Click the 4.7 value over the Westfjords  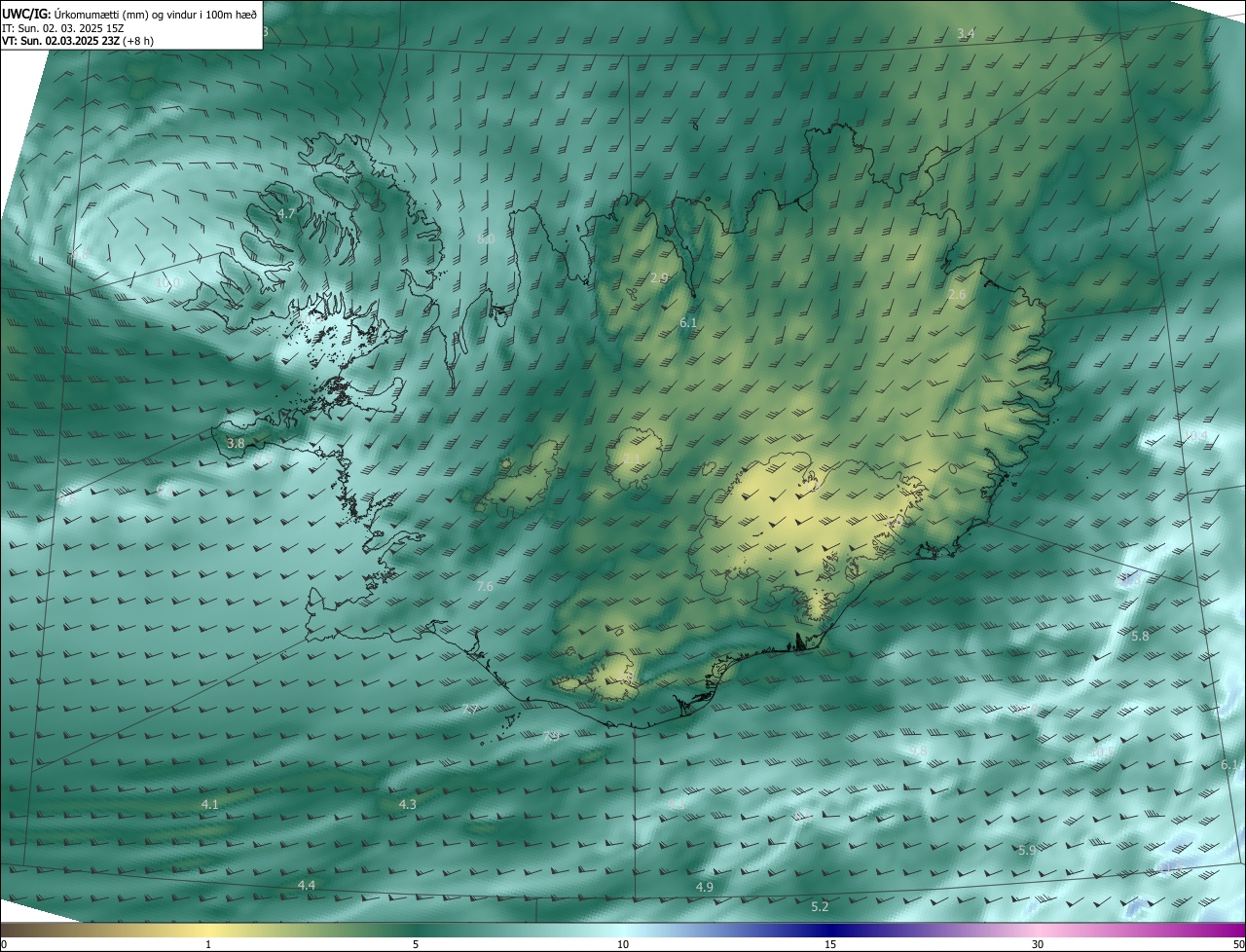(x=286, y=213)
